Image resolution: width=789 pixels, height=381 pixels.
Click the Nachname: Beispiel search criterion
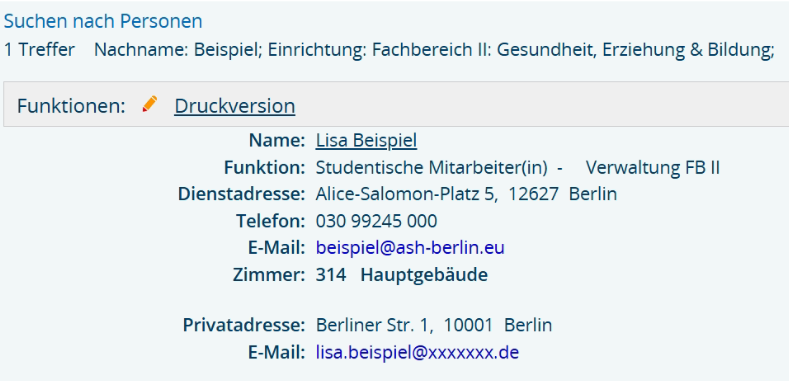pos(179,50)
